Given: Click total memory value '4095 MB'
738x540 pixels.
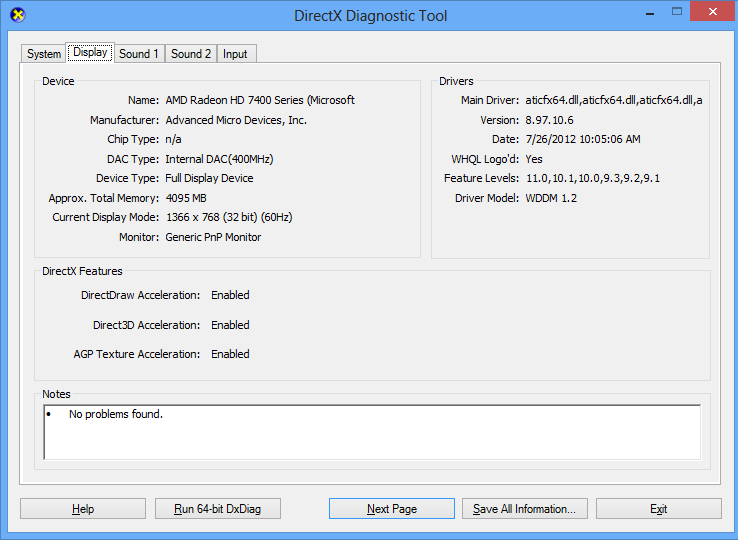Looking at the screenshot, I should pos(186,198).
